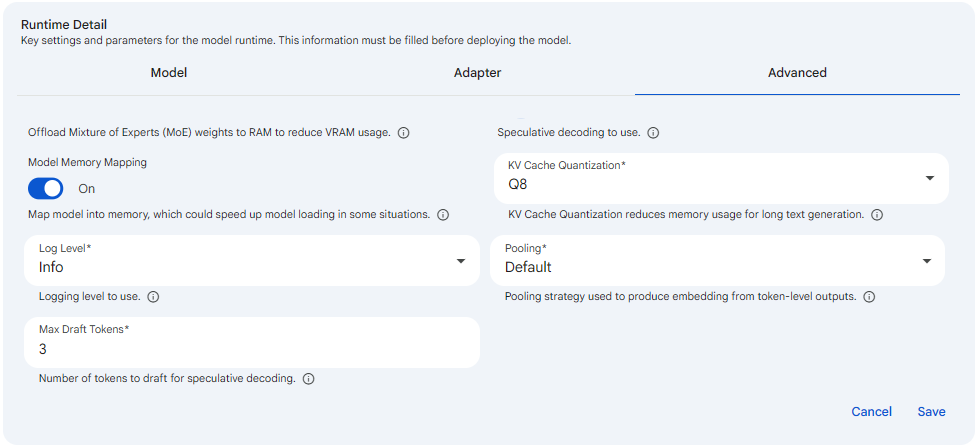Screen dimensions: 979x445
Task: Expand the Log Level dropdown
Action: (x=252, y=260)
